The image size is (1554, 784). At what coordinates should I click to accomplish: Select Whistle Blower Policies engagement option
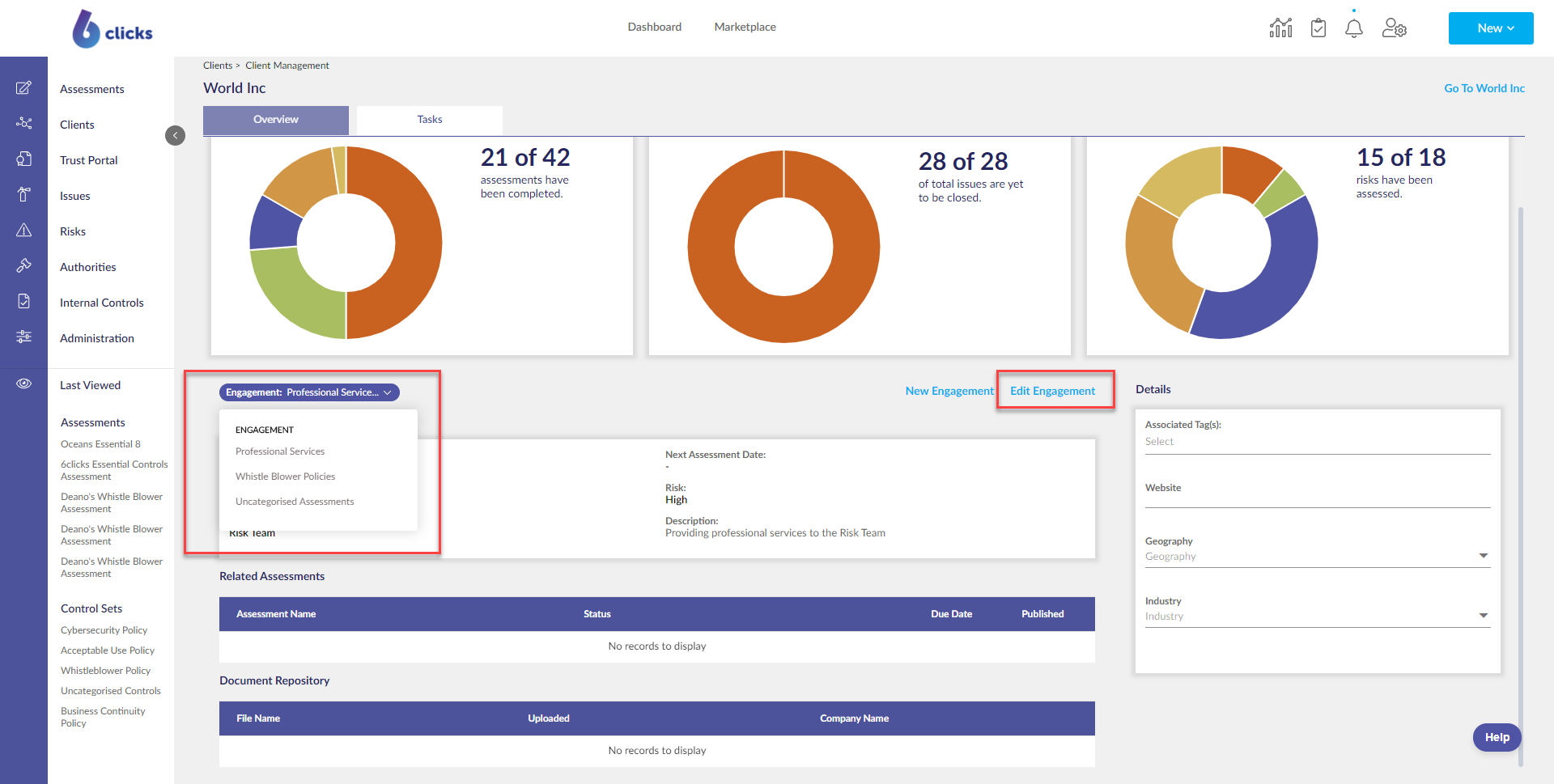pos(285,477)
